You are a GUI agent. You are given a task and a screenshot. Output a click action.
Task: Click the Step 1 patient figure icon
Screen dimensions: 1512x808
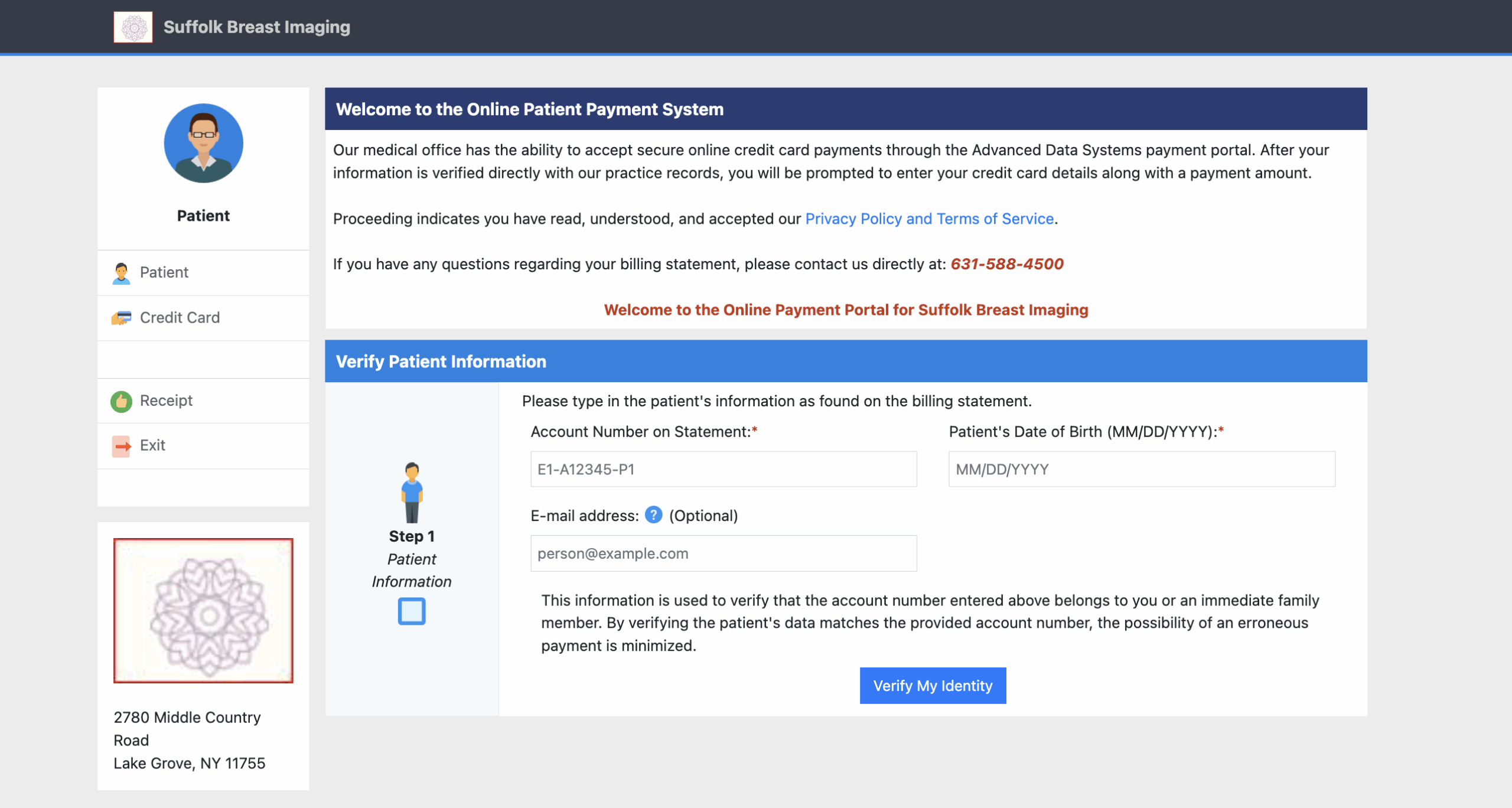pos(412,492)
